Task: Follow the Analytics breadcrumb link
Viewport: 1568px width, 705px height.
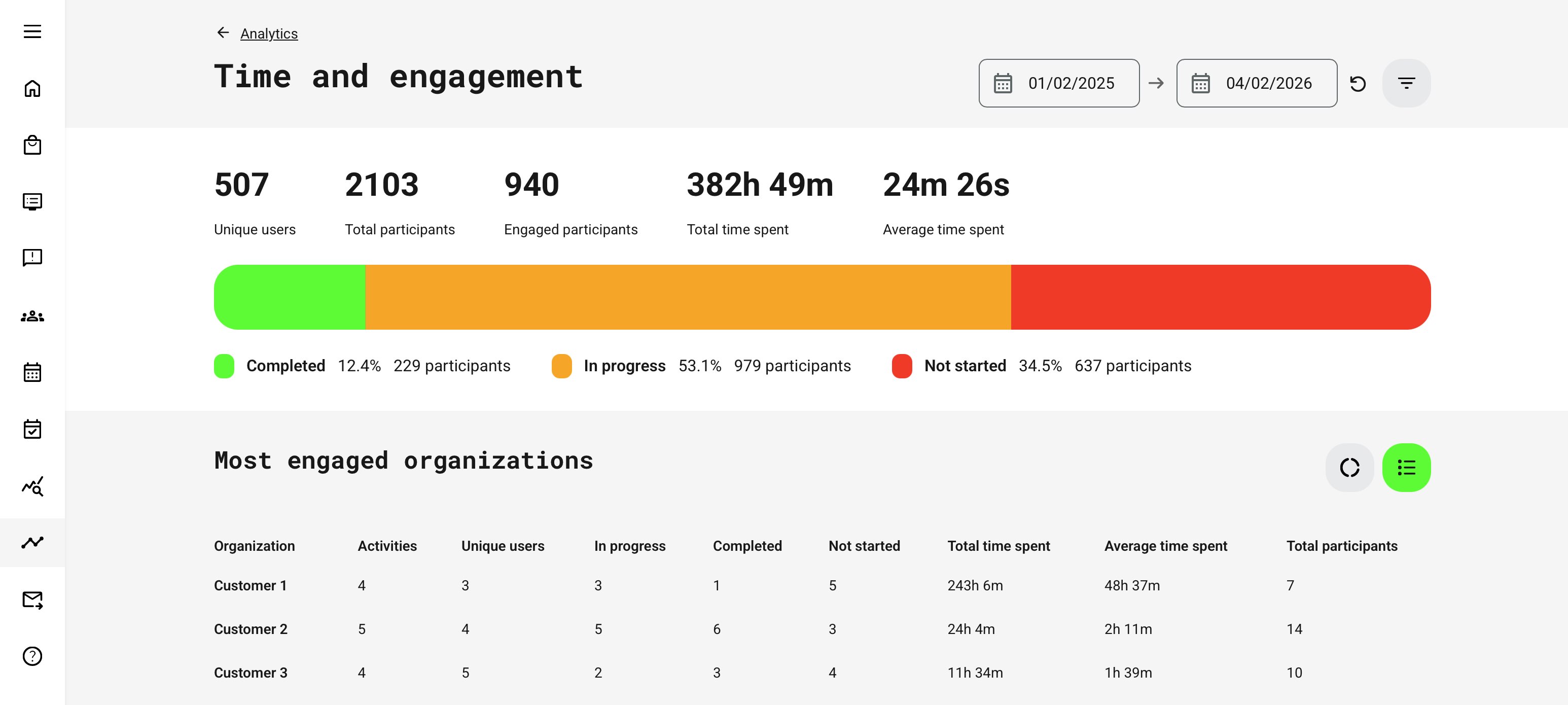Action: [269, 33]
